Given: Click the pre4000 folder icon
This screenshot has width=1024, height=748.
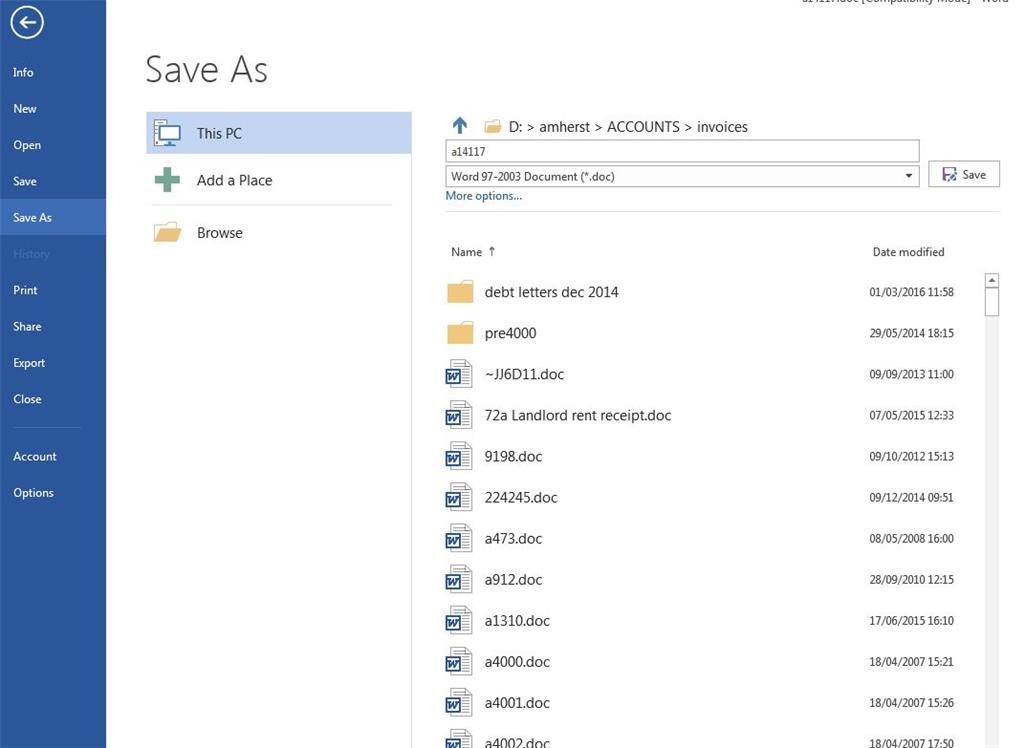Looking at the screenshot, I should 460,333.
